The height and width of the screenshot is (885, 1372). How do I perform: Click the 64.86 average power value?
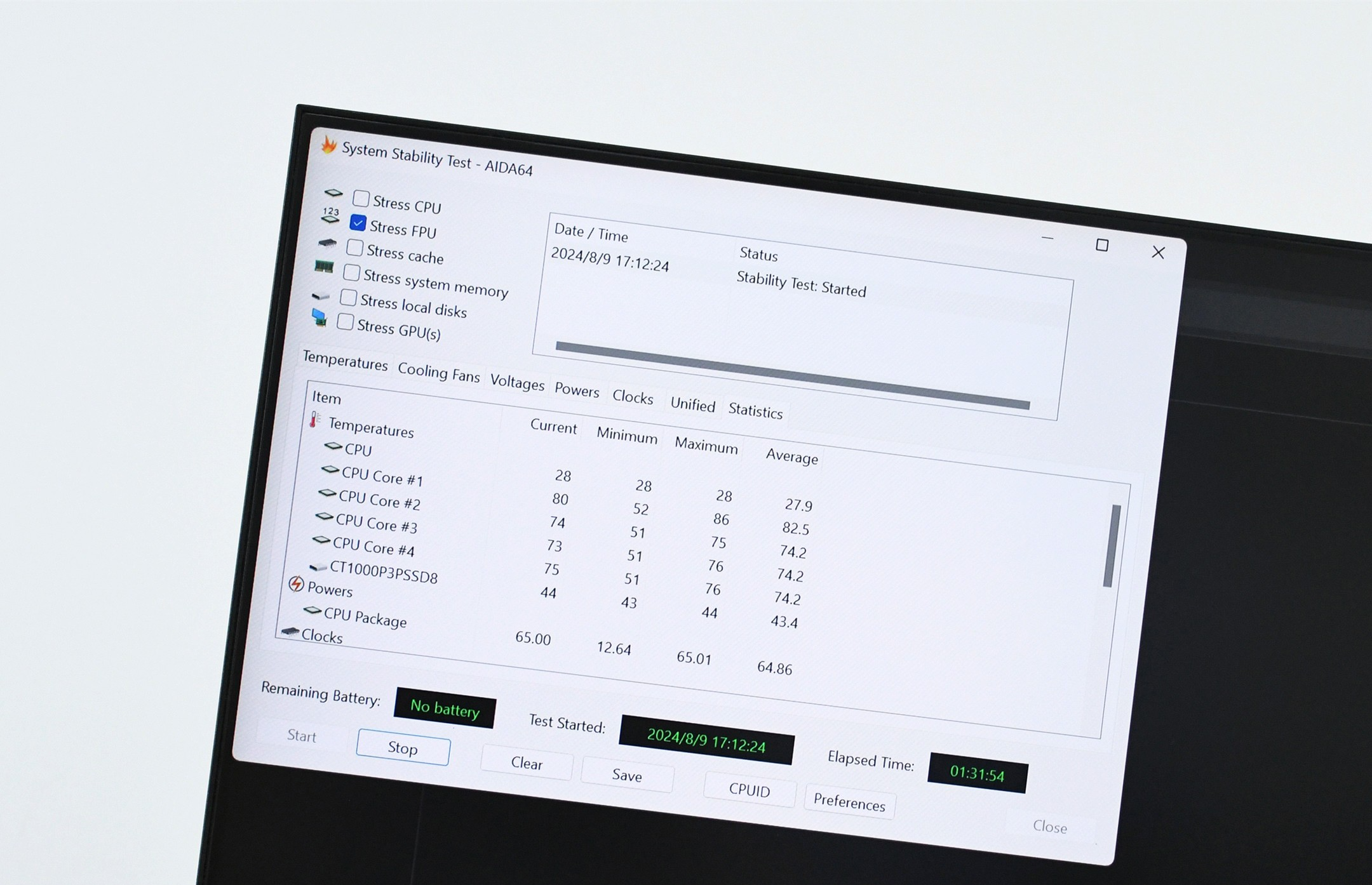pos(774,667)
